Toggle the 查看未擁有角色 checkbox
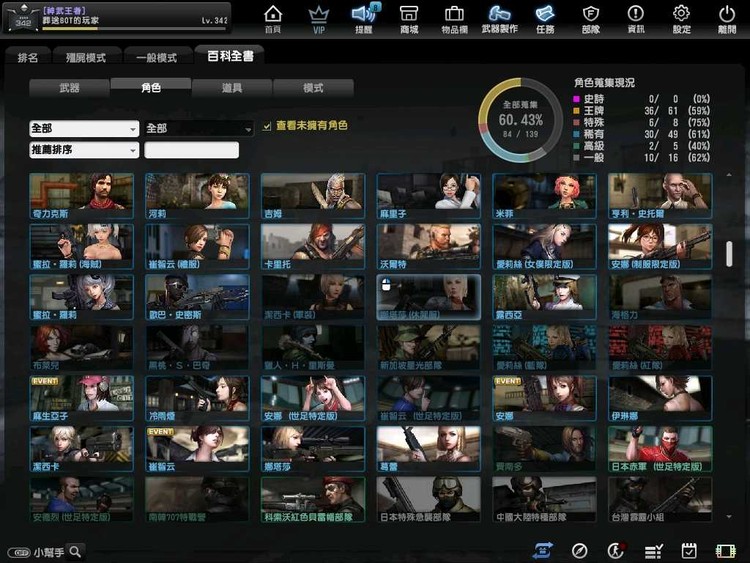 (267, 126)
